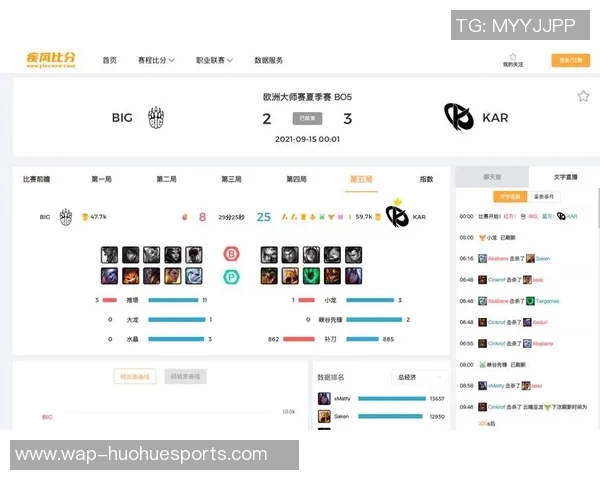Click the 疾风比分 site logo
The height and width of the screenshot is (480, 600).
tap(51, 60)
